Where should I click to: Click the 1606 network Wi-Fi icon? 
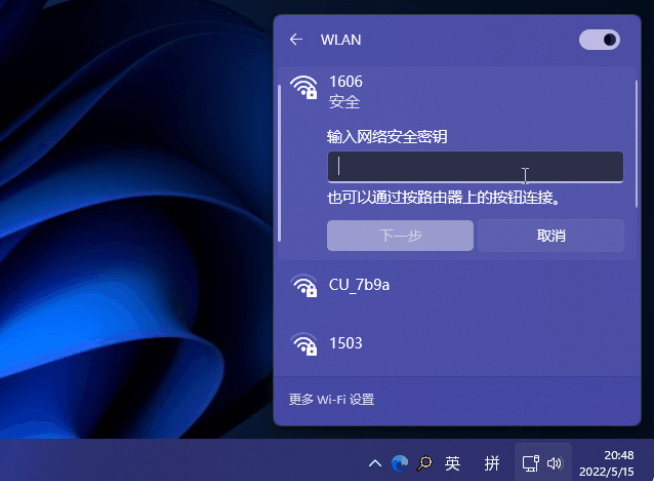click(304, 88)
